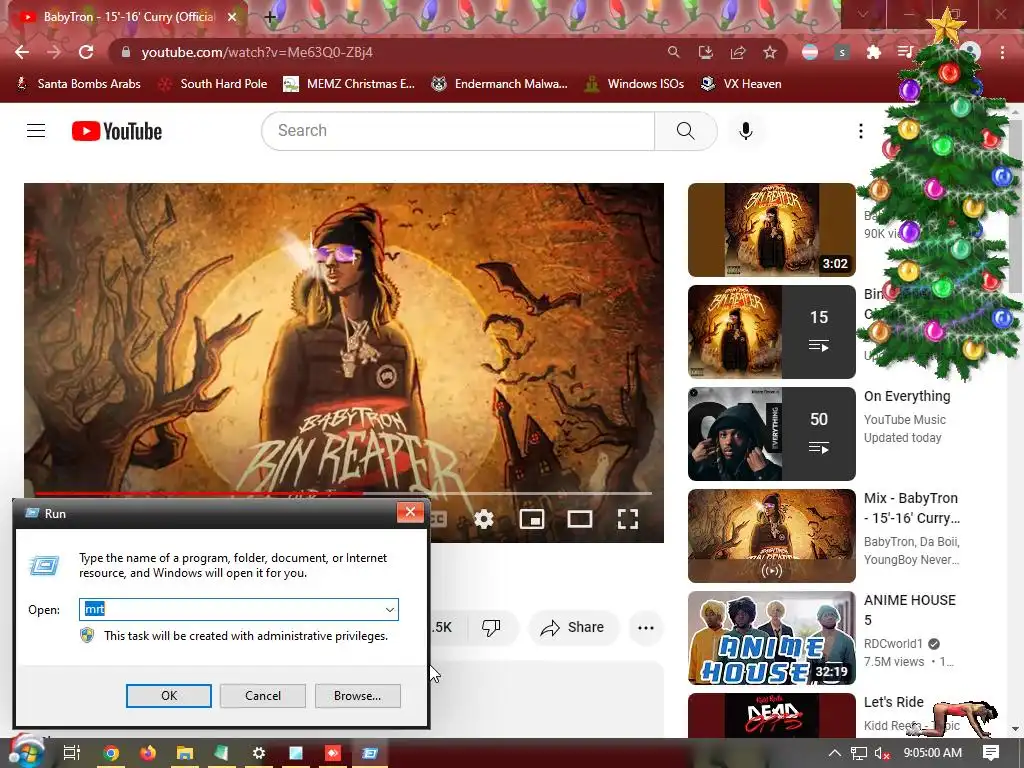
Task: Click the zoom magnifier icon in address bar
Action: [673, 52]
